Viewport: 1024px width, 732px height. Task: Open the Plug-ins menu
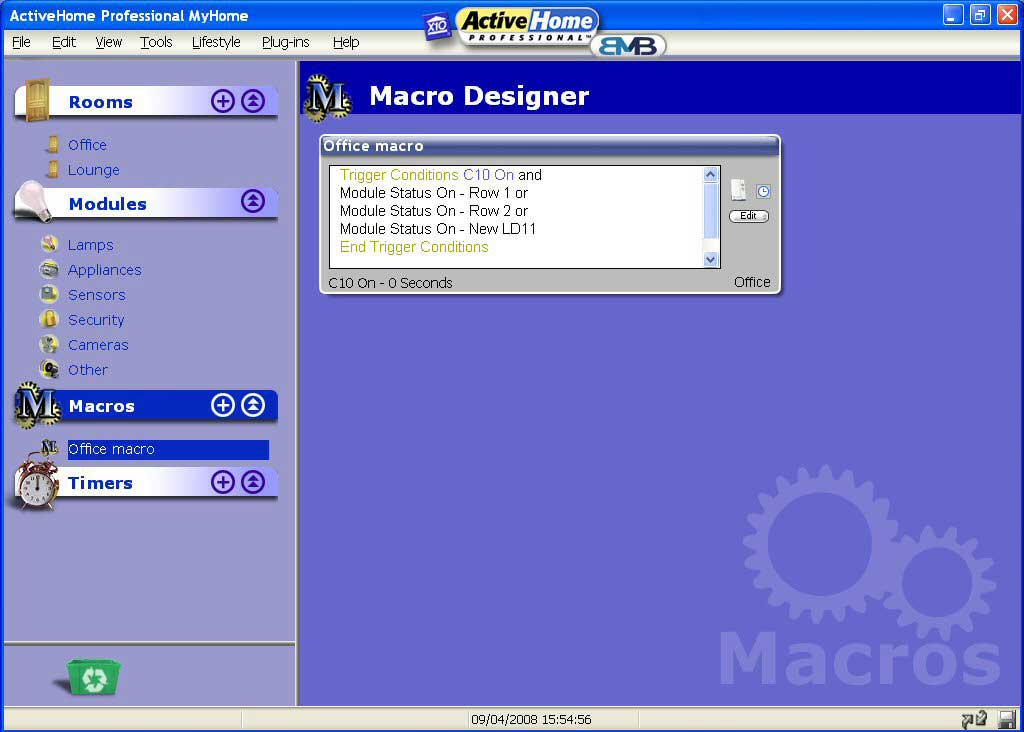tap(285, 42)
